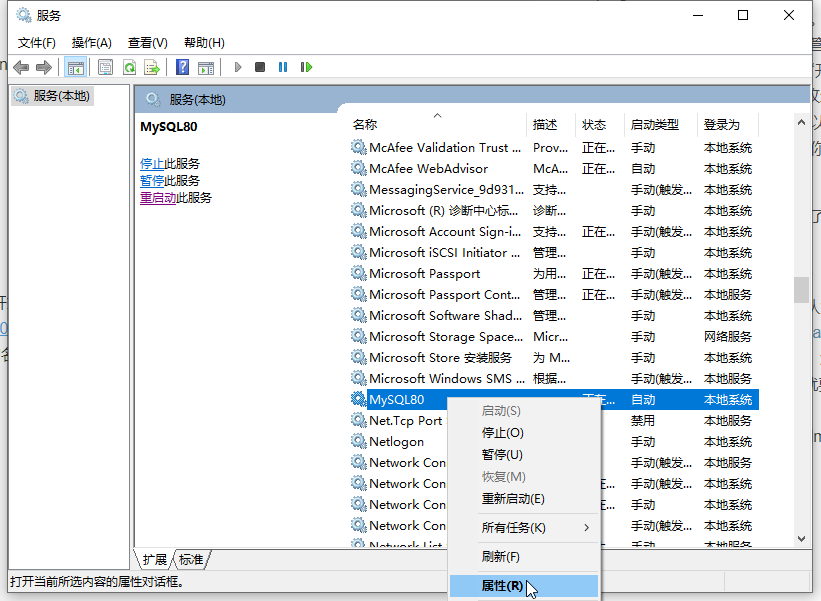Switch to the 扩展 tab
The image size is (821, 601).
pos(154,560)
